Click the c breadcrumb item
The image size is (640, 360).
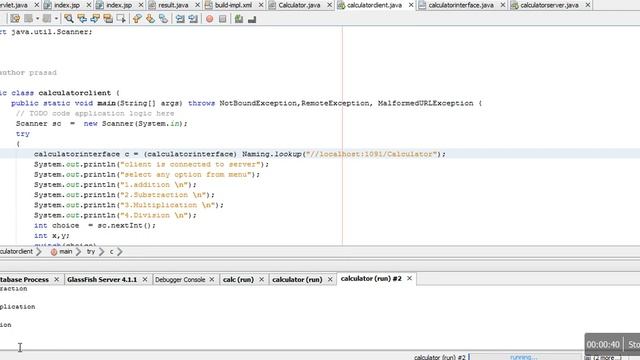click(111, 252)
